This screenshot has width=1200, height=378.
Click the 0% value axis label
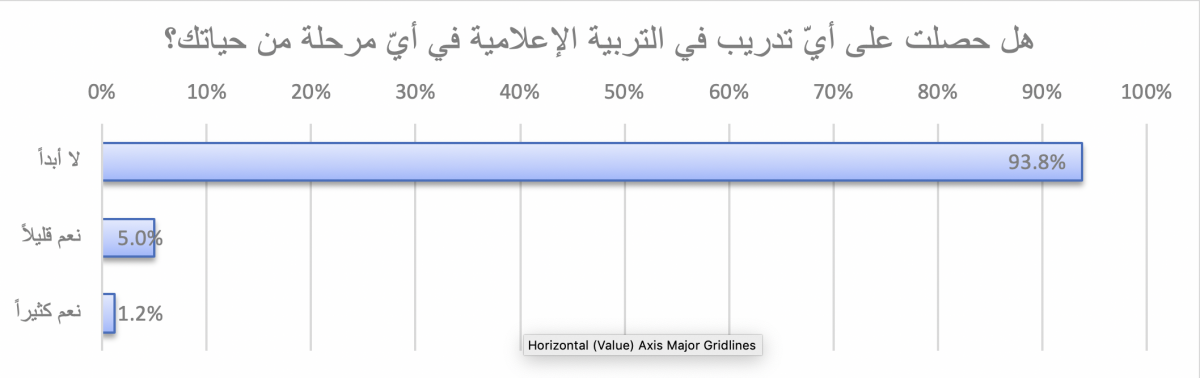pos(102,93)
